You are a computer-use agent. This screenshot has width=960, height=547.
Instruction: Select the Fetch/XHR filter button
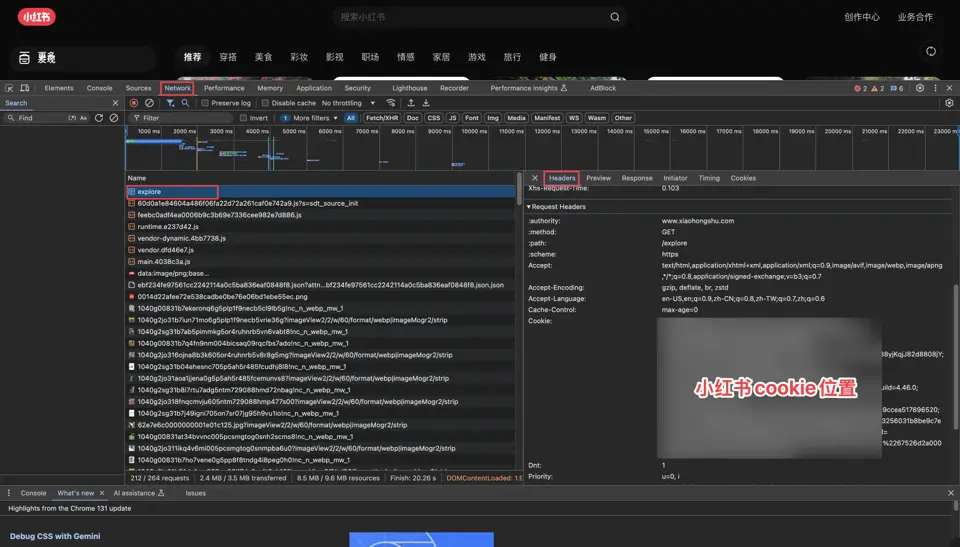(x=382, y=118)
